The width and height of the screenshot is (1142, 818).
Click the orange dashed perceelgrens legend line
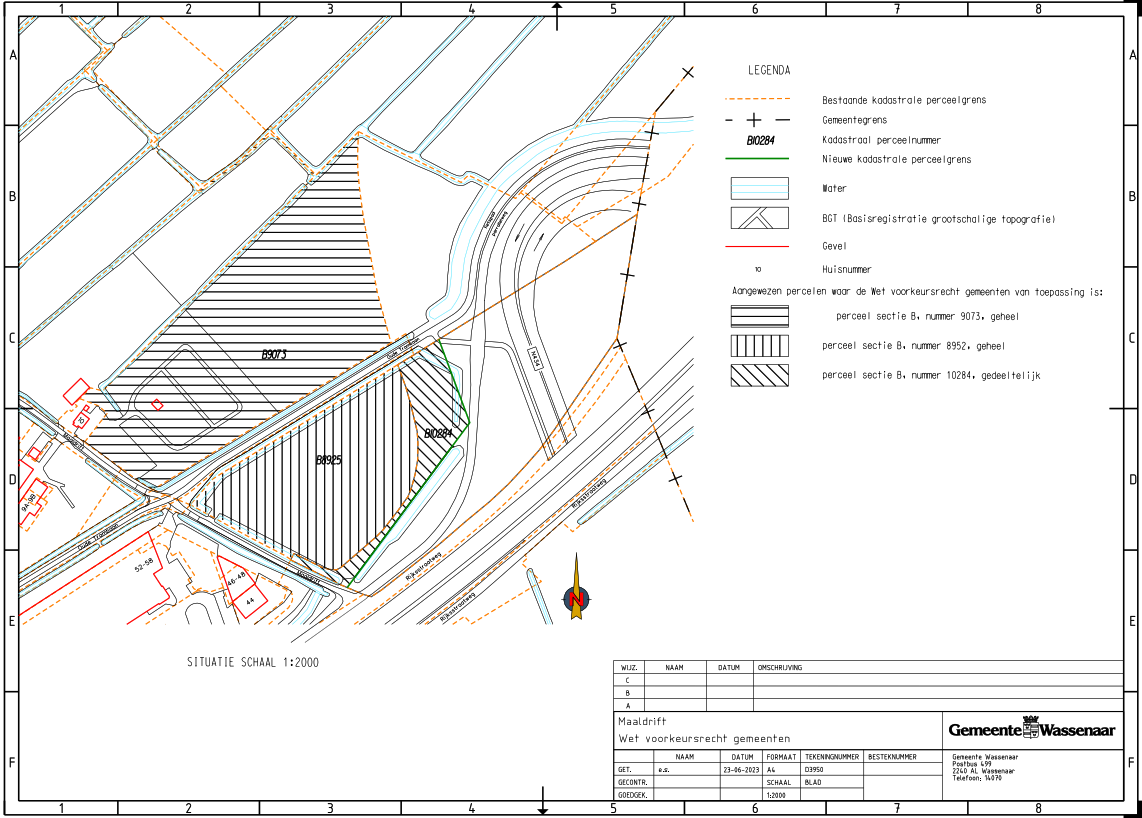click(759, 100)
